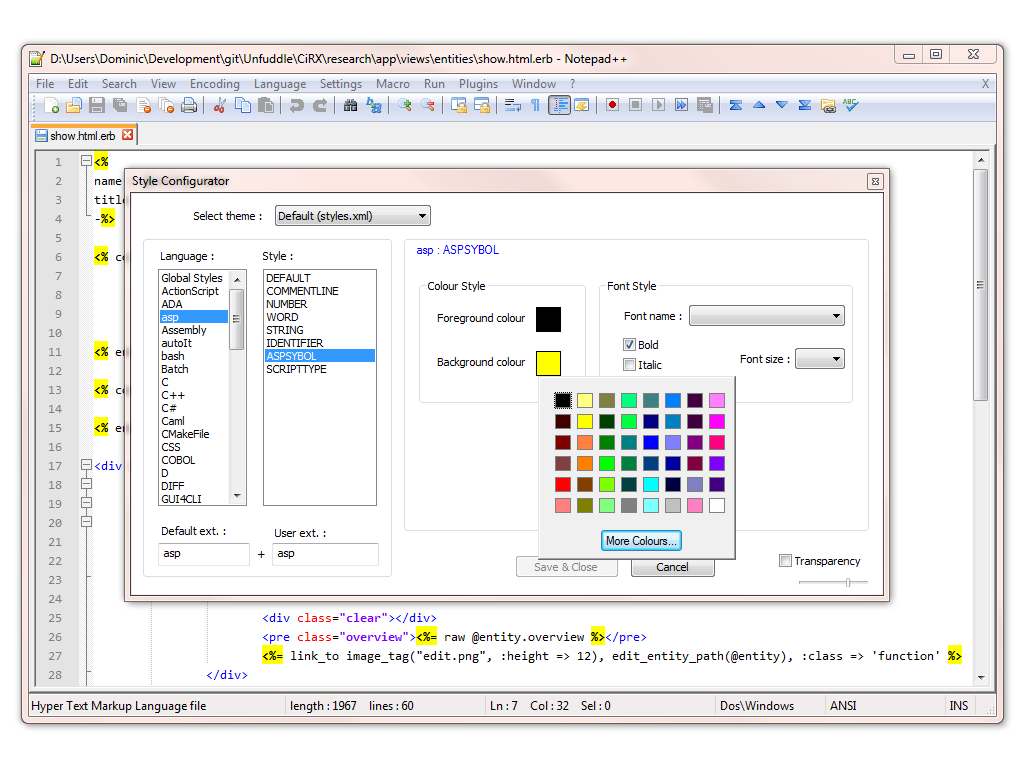
Task: Click the Close All documents icon
Action: point(166,105)
